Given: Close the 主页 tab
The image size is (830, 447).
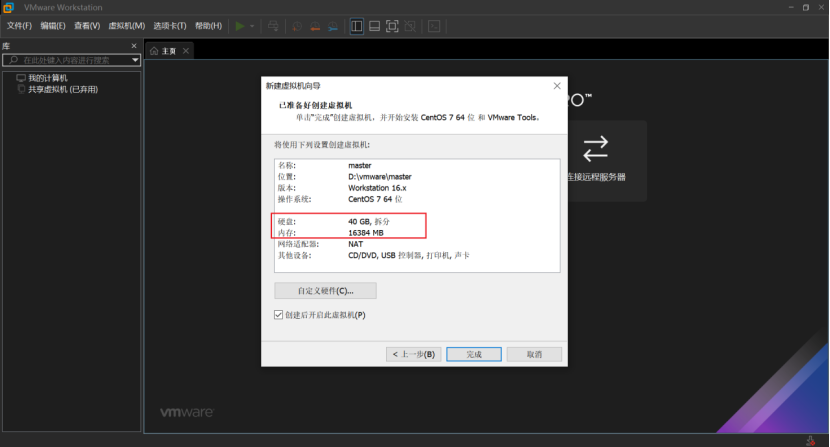Looking at the screenshot, I should click(186, 51).
